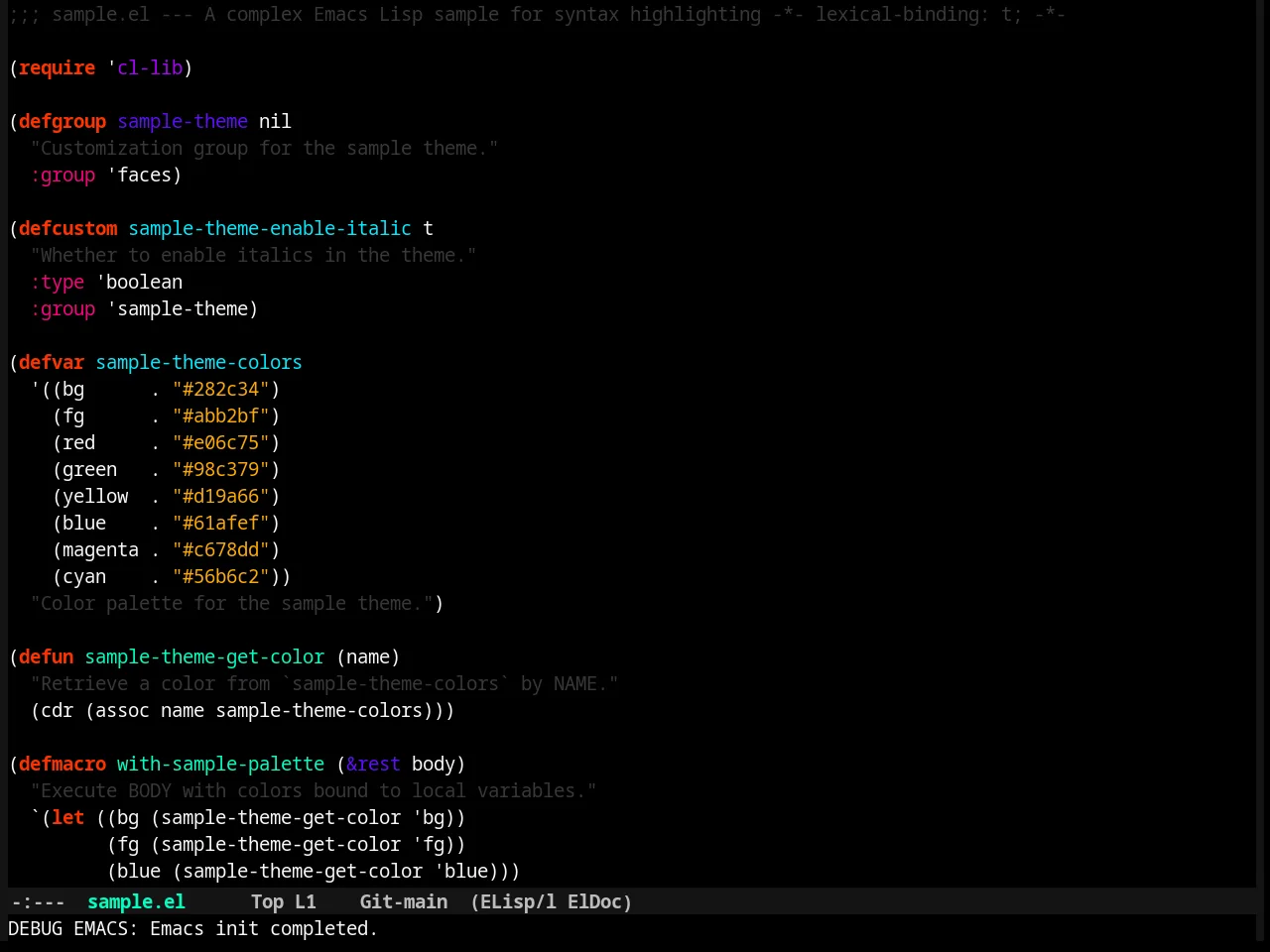
Task: Click the 'yellow' key in the alist
Action: point(95,496)
